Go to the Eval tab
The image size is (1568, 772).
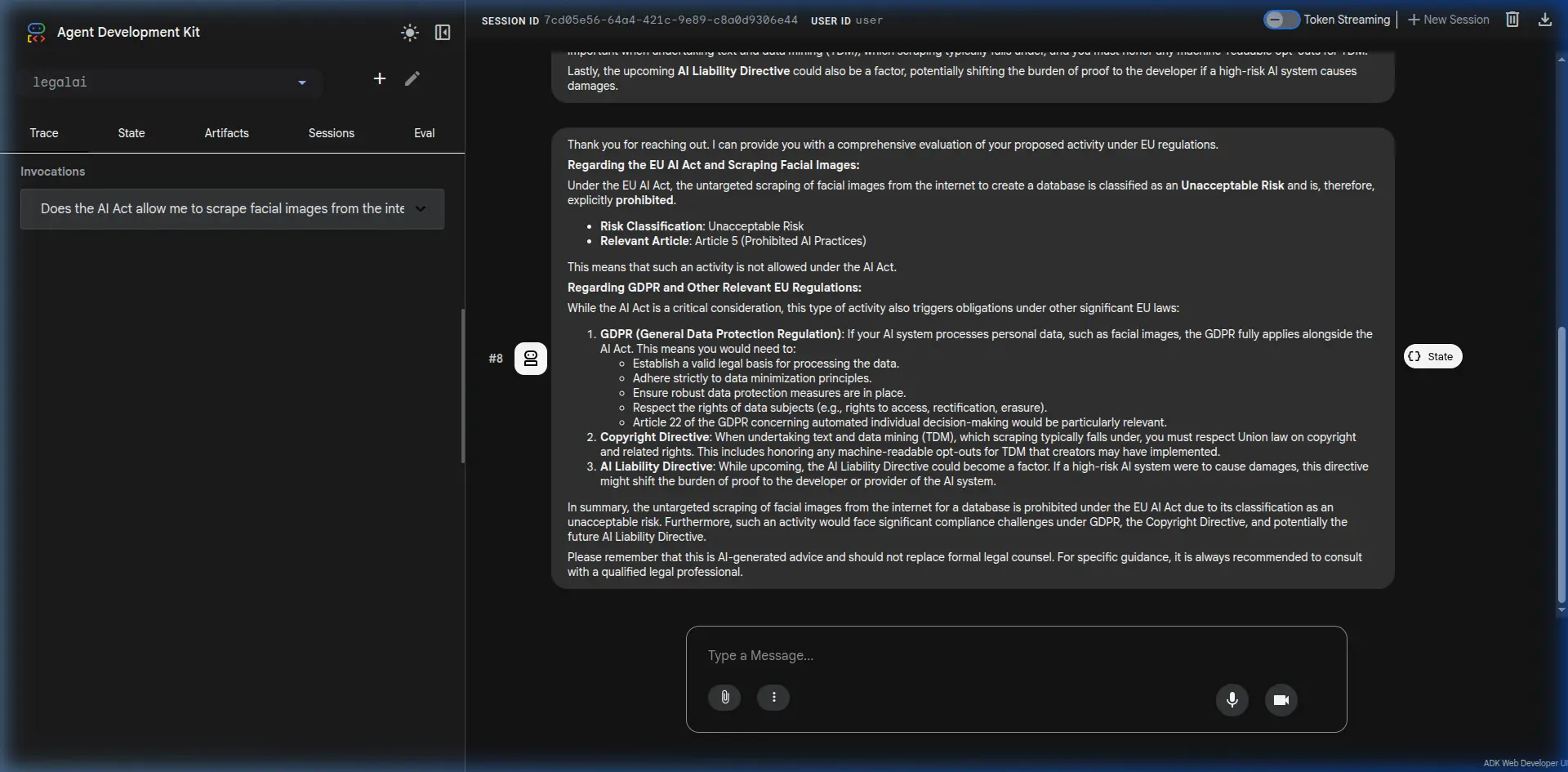pyautogui.click(x=424, y=133)
